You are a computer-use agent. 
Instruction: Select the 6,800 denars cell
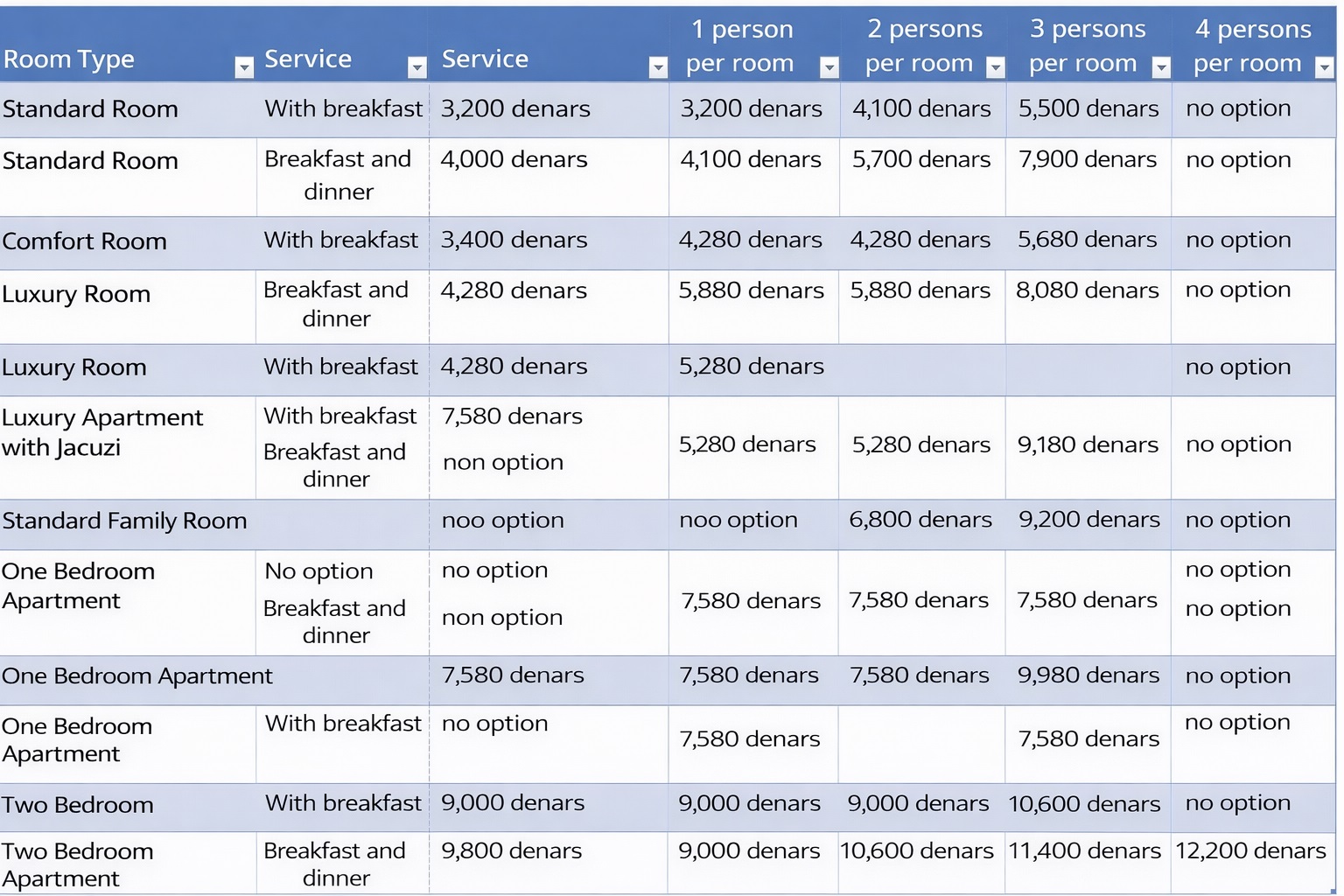[920, 520]
